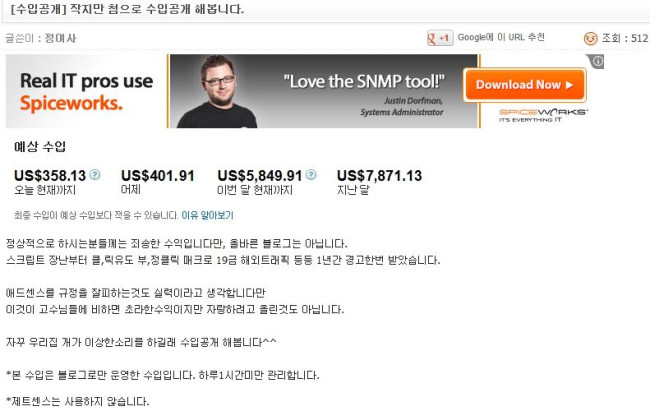Click the post title 수입공개 header

(127, 9)
